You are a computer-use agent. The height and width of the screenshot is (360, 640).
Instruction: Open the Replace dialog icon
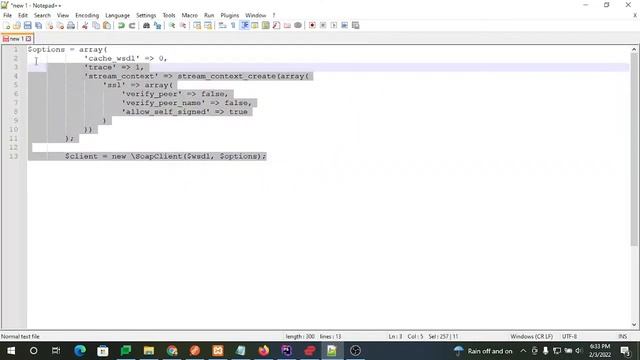click(157, 25)
